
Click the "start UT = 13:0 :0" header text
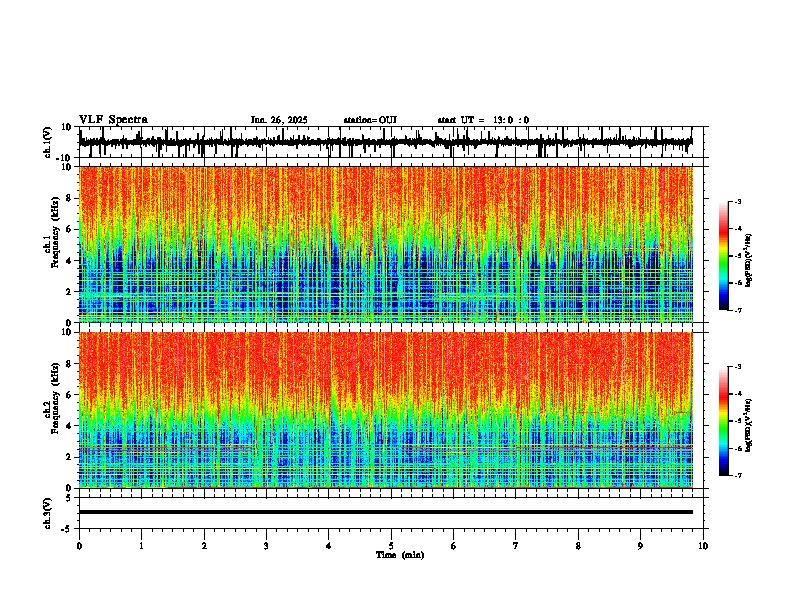point(483,120)
